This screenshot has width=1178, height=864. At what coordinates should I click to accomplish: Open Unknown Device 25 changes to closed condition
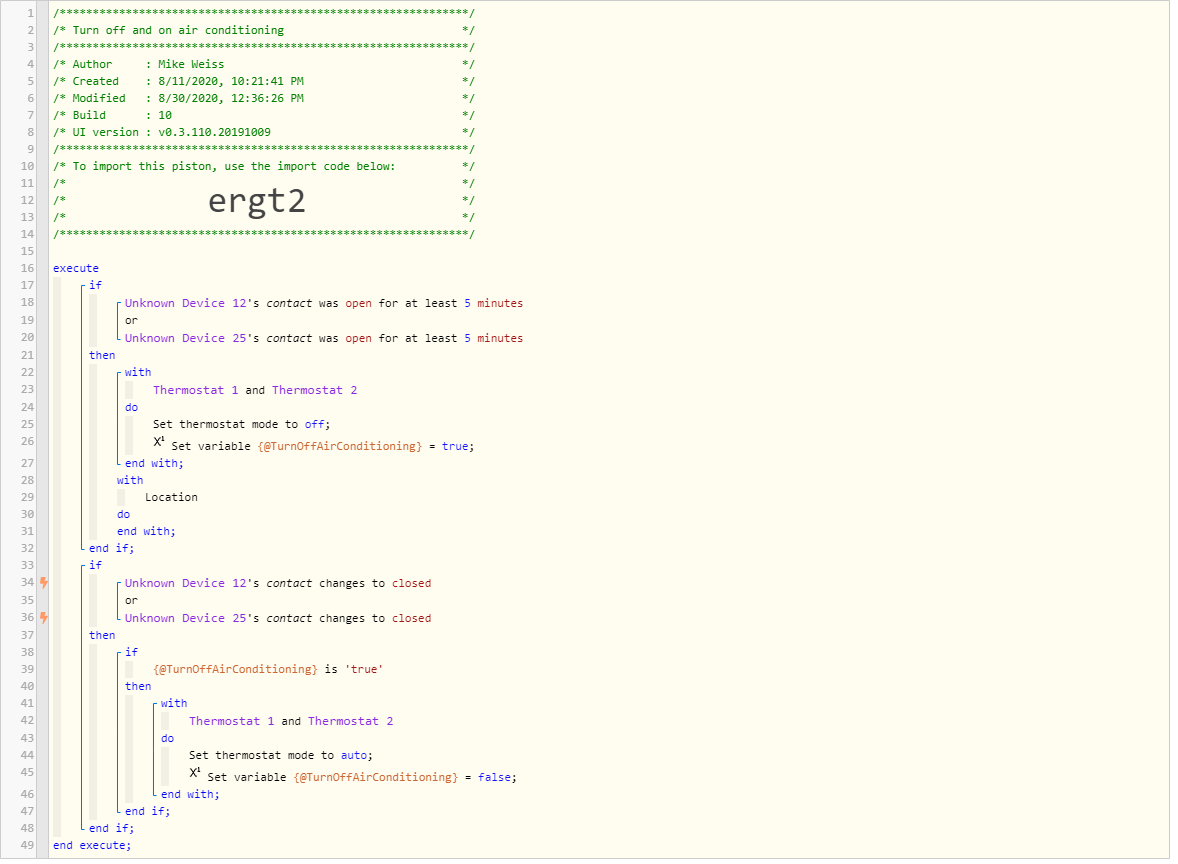point(278,618)
